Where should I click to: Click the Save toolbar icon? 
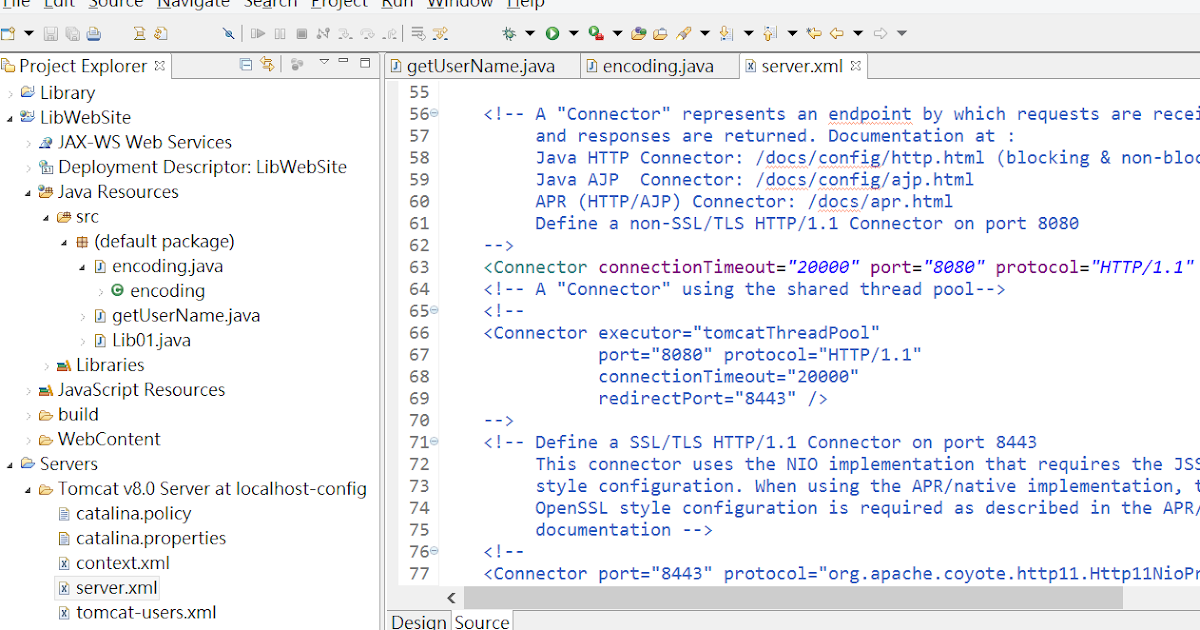pos(51,33)
